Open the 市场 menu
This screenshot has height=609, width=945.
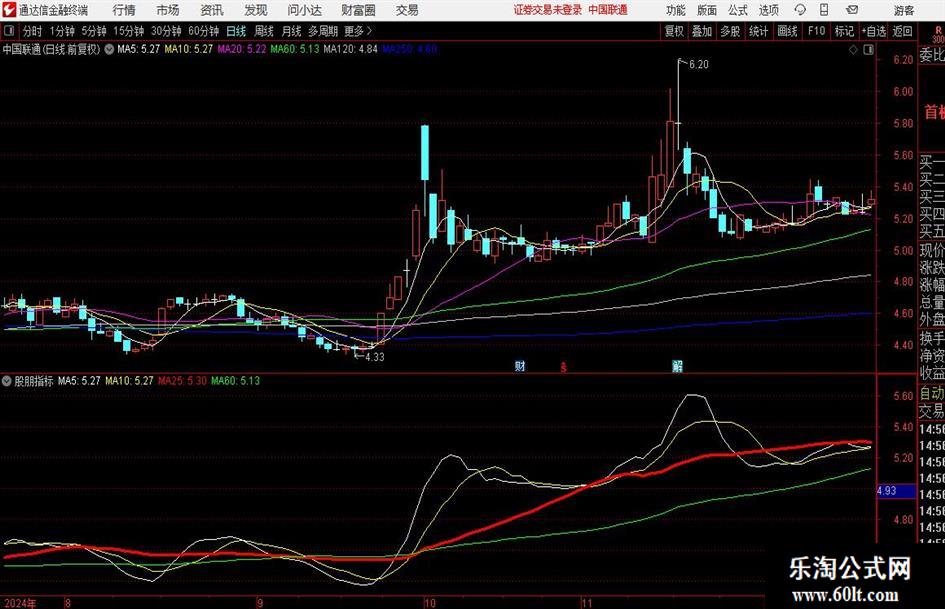point(168,10)
